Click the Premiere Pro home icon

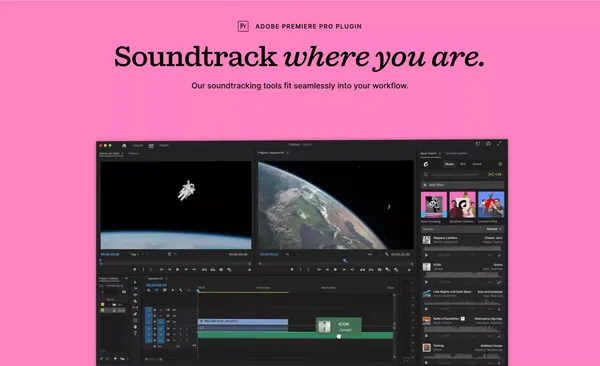point(124,145)
